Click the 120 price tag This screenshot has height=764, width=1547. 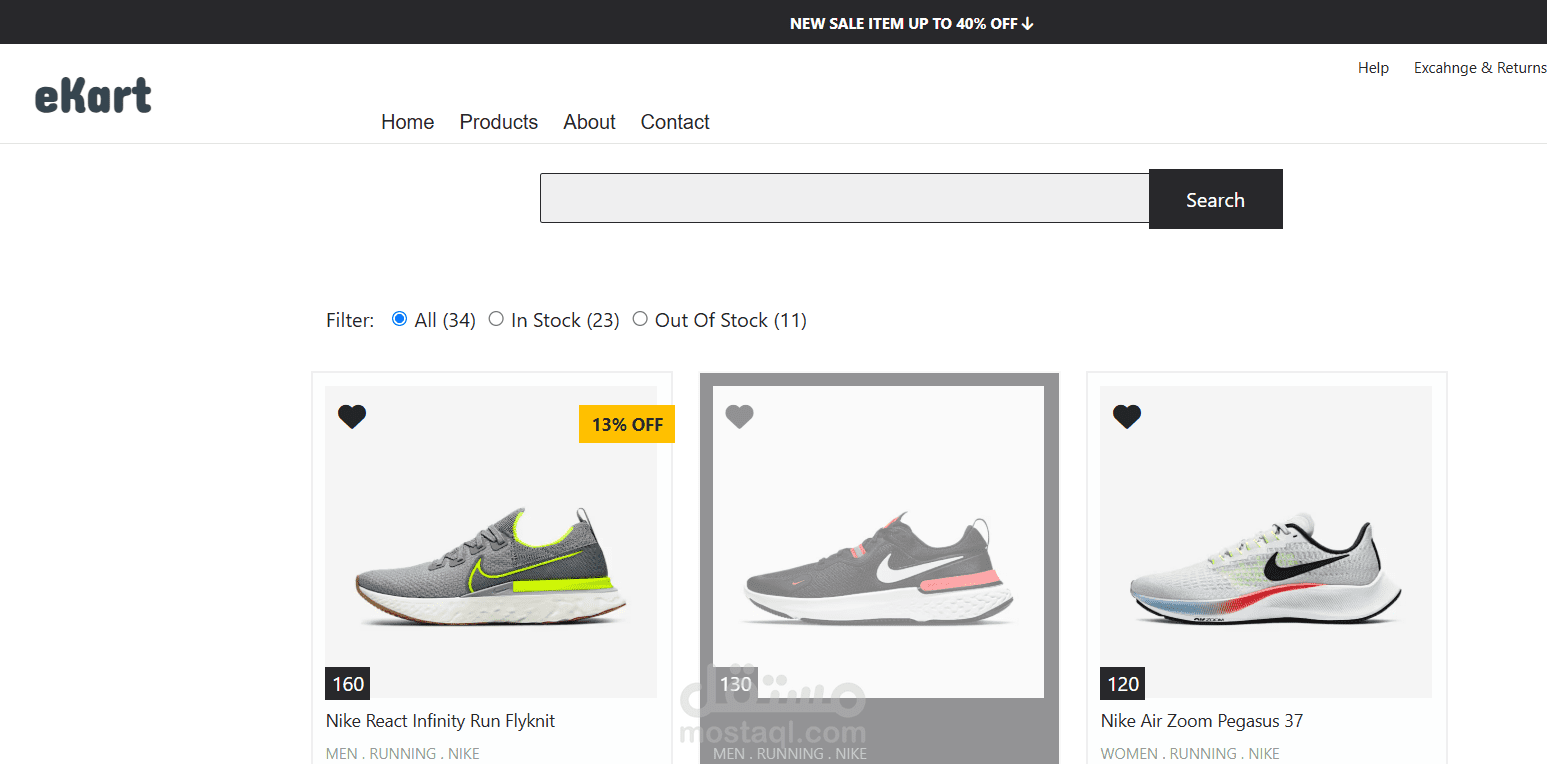pos(1123,684)
